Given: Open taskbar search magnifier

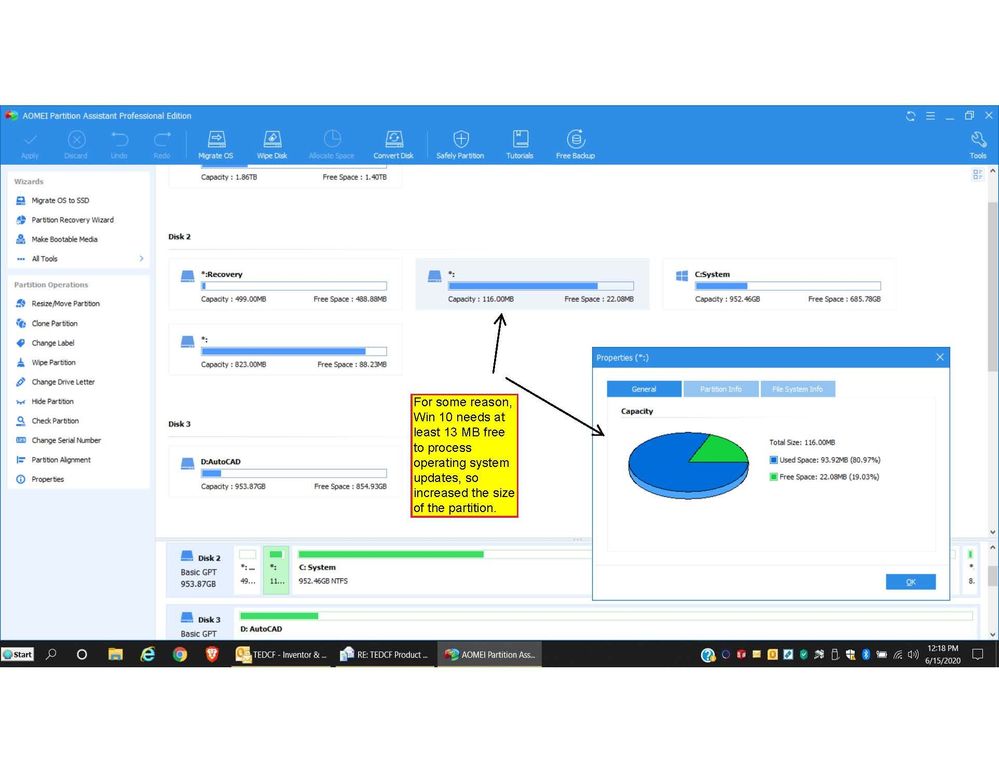Looking at the screenshot, I should click(x=52, y=654).
